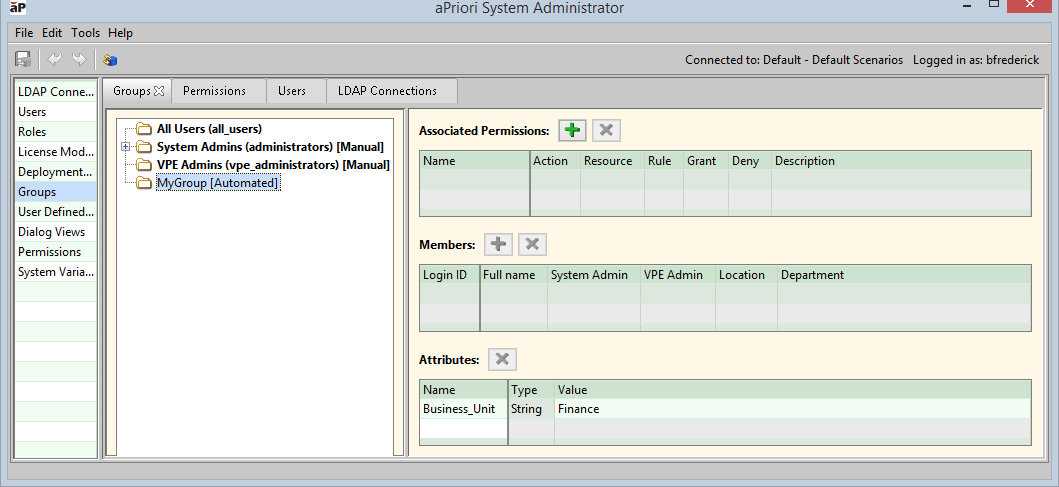1059x487 pixels.
Task: Click the remove member X icon
Action: coord(532,244)
